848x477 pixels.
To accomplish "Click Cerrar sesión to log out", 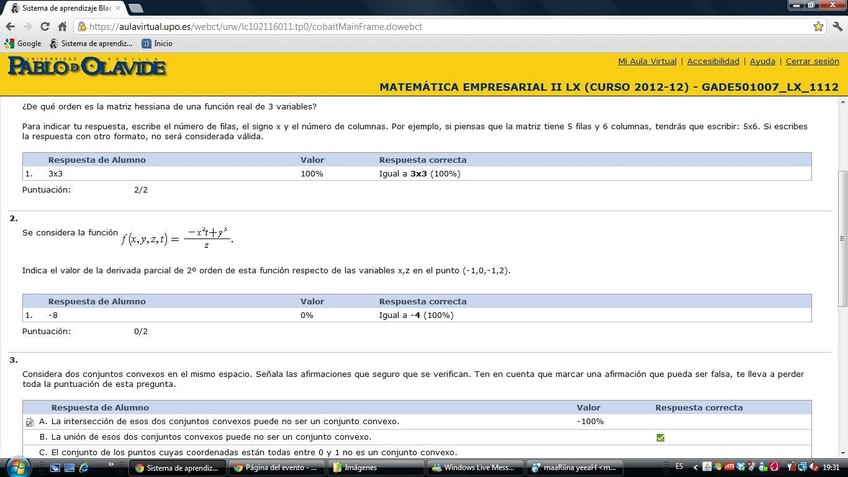I will (x=812, y=61).
